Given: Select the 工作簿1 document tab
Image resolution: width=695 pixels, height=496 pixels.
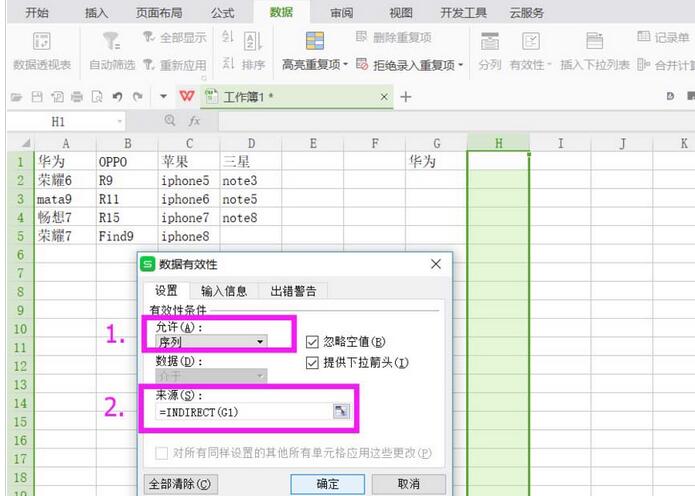Looking at the screenshot, I should [296, 97].
